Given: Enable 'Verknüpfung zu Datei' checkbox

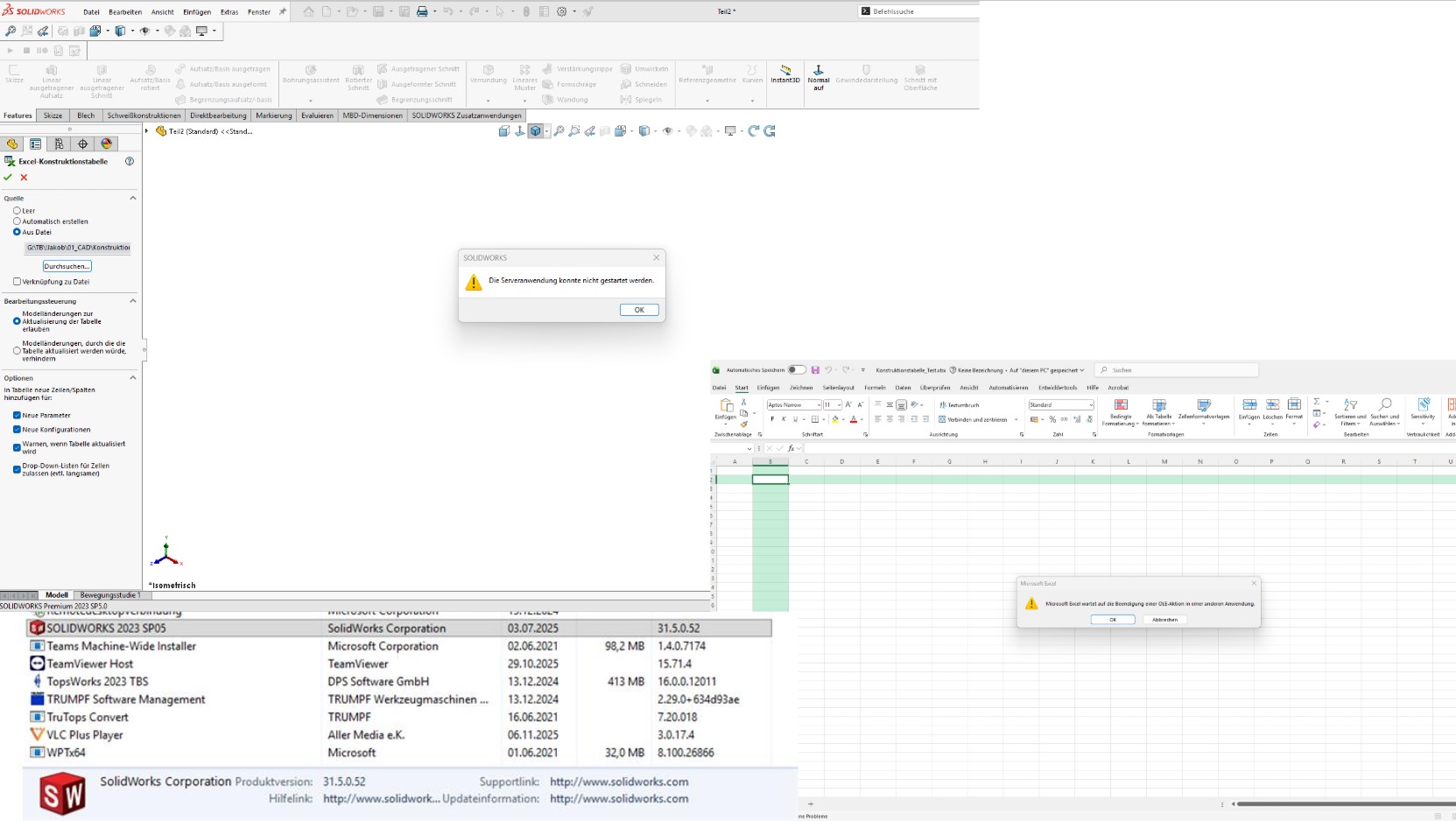Looking at the screenshot, I should pos(17,282).
